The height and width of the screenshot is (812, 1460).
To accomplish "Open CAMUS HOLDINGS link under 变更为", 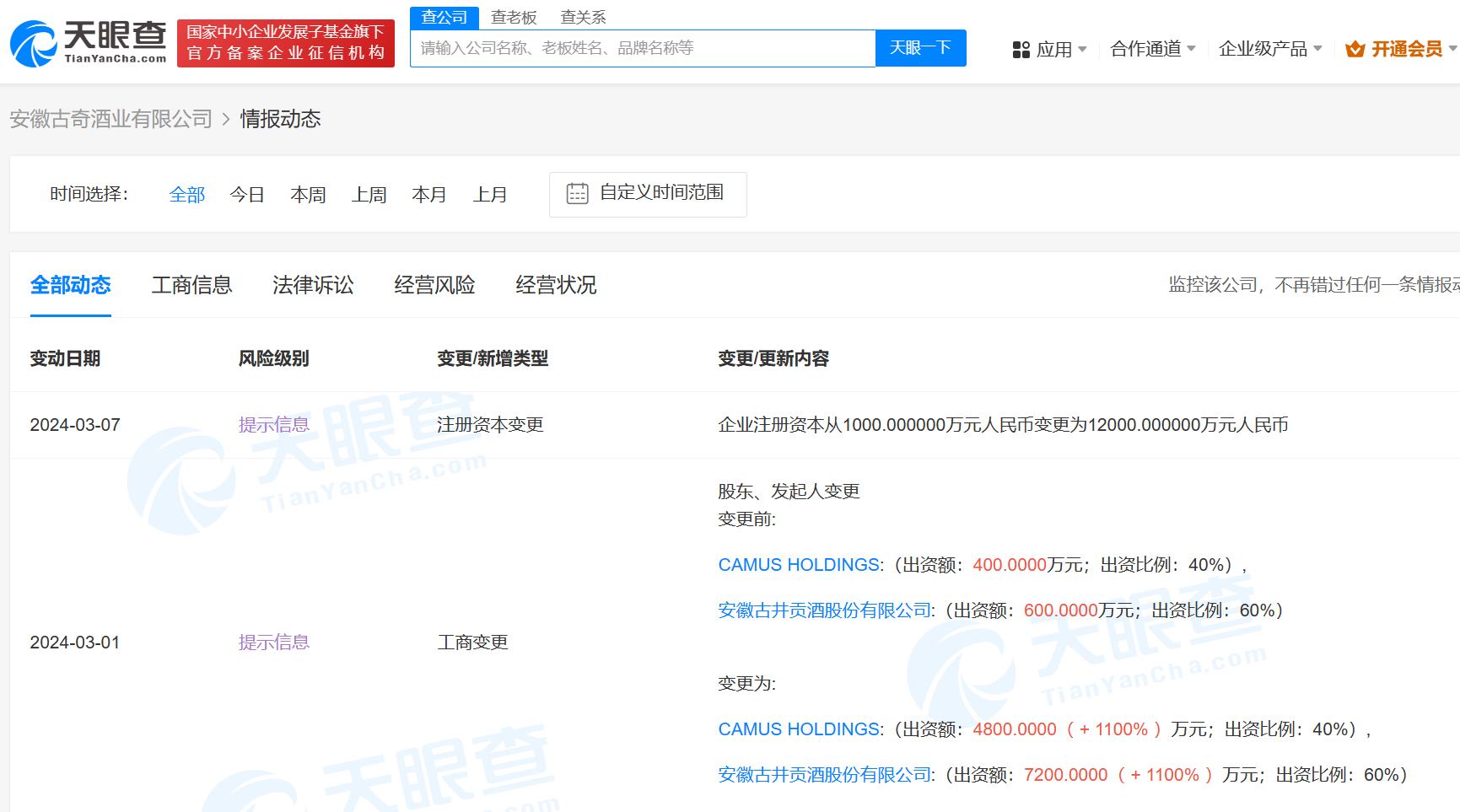I will (799, 729).
